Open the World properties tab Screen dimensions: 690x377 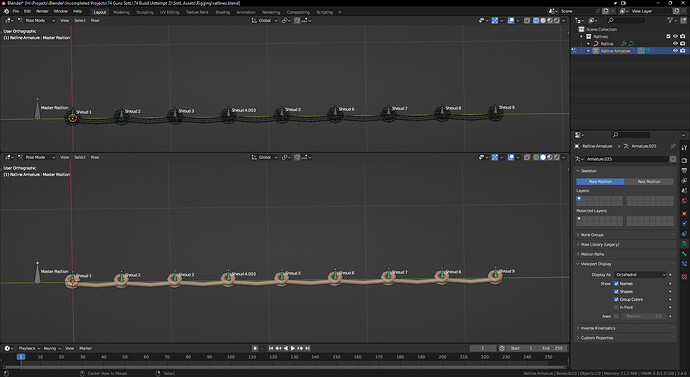point(684,201)
